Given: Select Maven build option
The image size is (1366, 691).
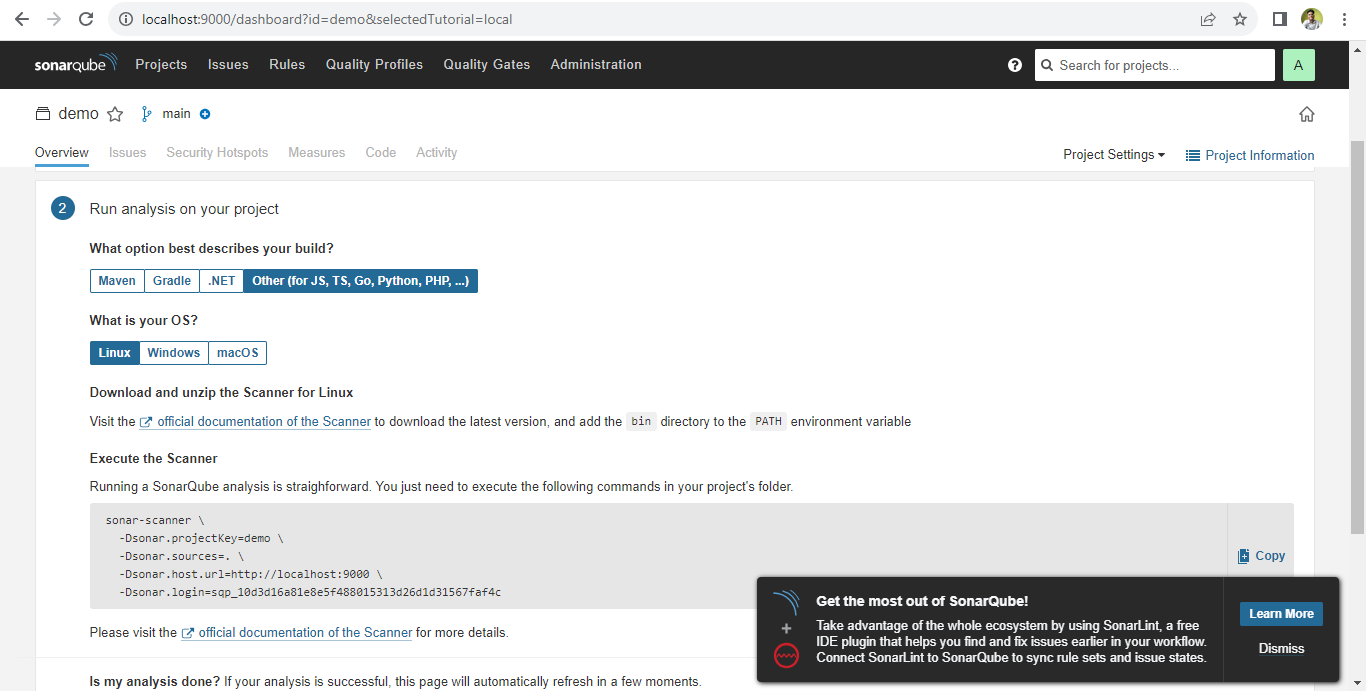Looking at the screenshot, I should point(117,281).
